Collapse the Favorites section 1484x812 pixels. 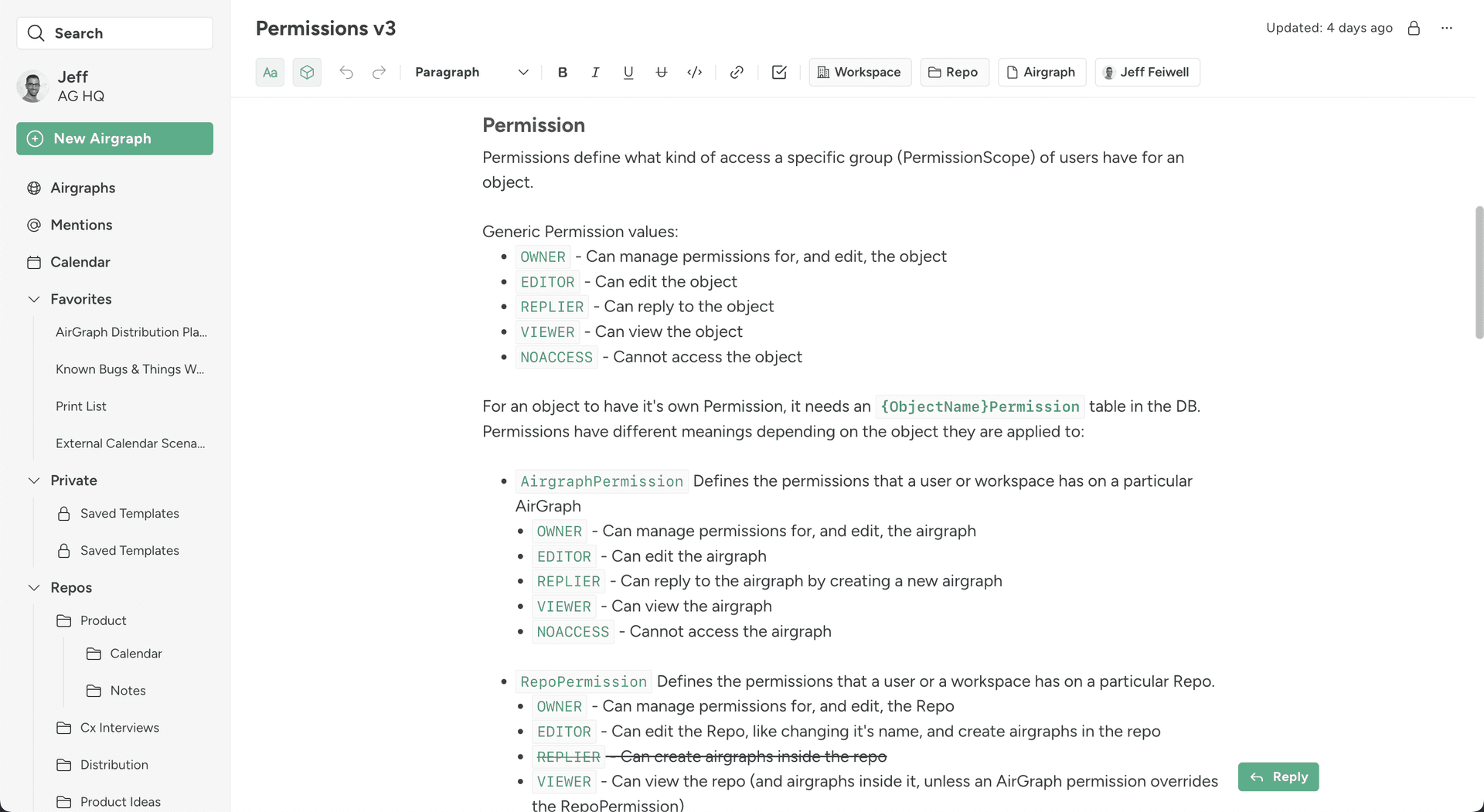coord(34,299)
